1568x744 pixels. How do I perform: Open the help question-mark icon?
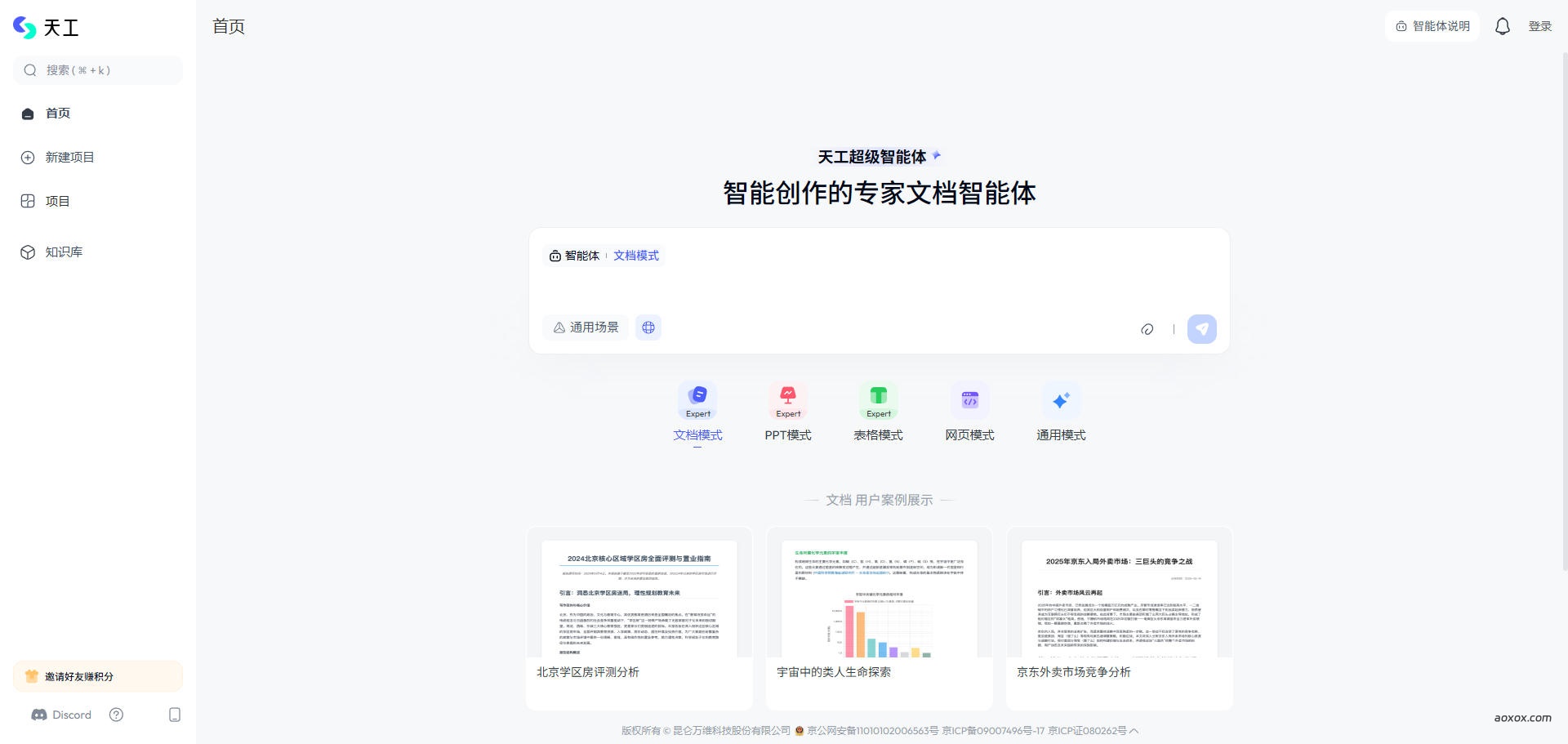[x=117, y=715]
